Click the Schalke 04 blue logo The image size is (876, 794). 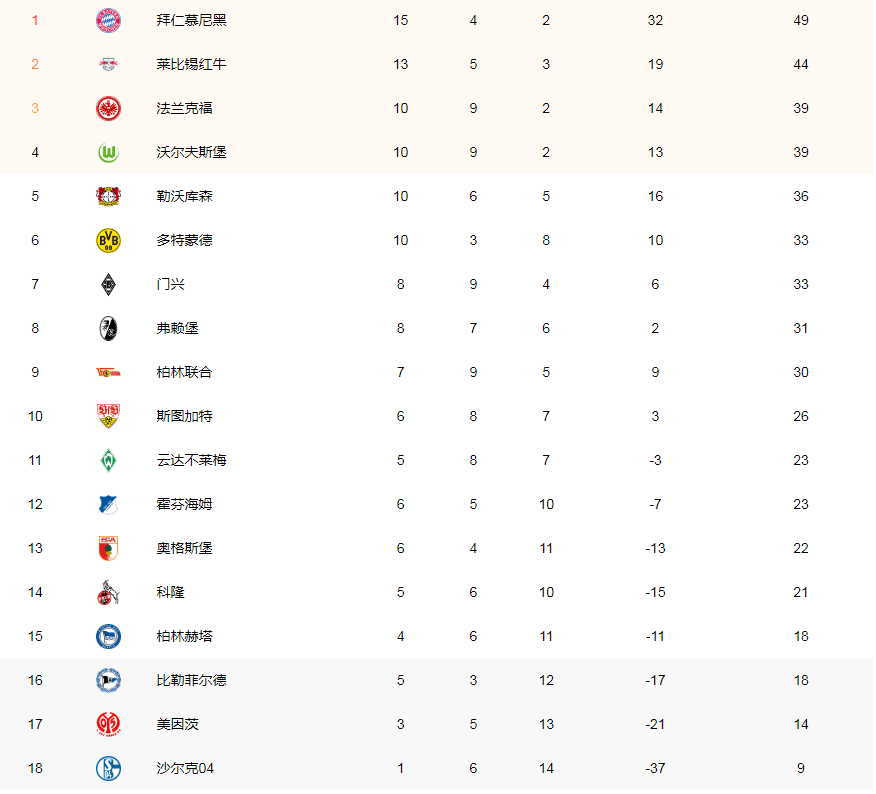(108, 768)
